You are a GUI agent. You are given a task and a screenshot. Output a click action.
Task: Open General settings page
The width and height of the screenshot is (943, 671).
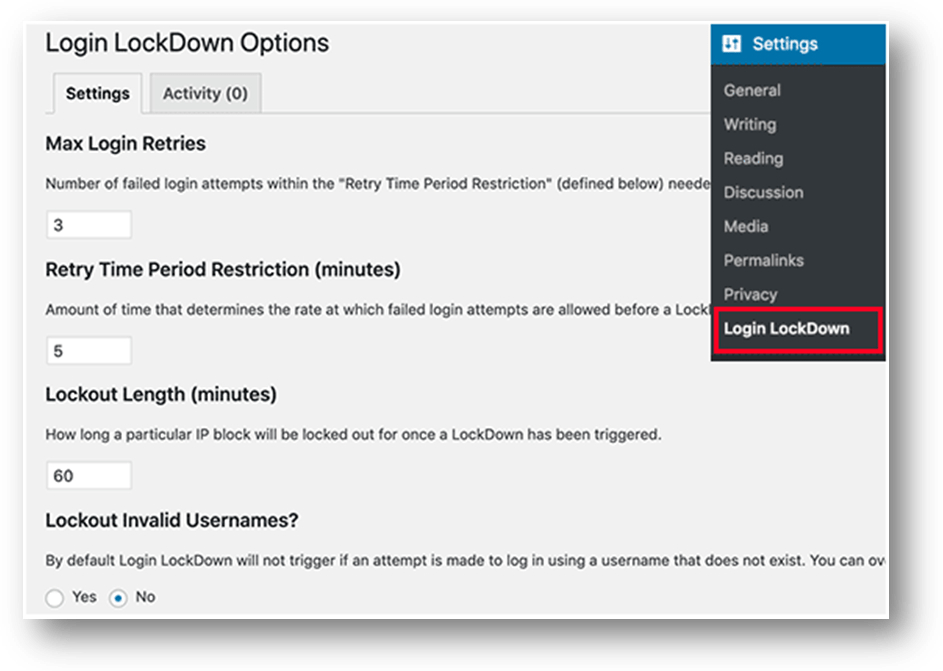752,90
